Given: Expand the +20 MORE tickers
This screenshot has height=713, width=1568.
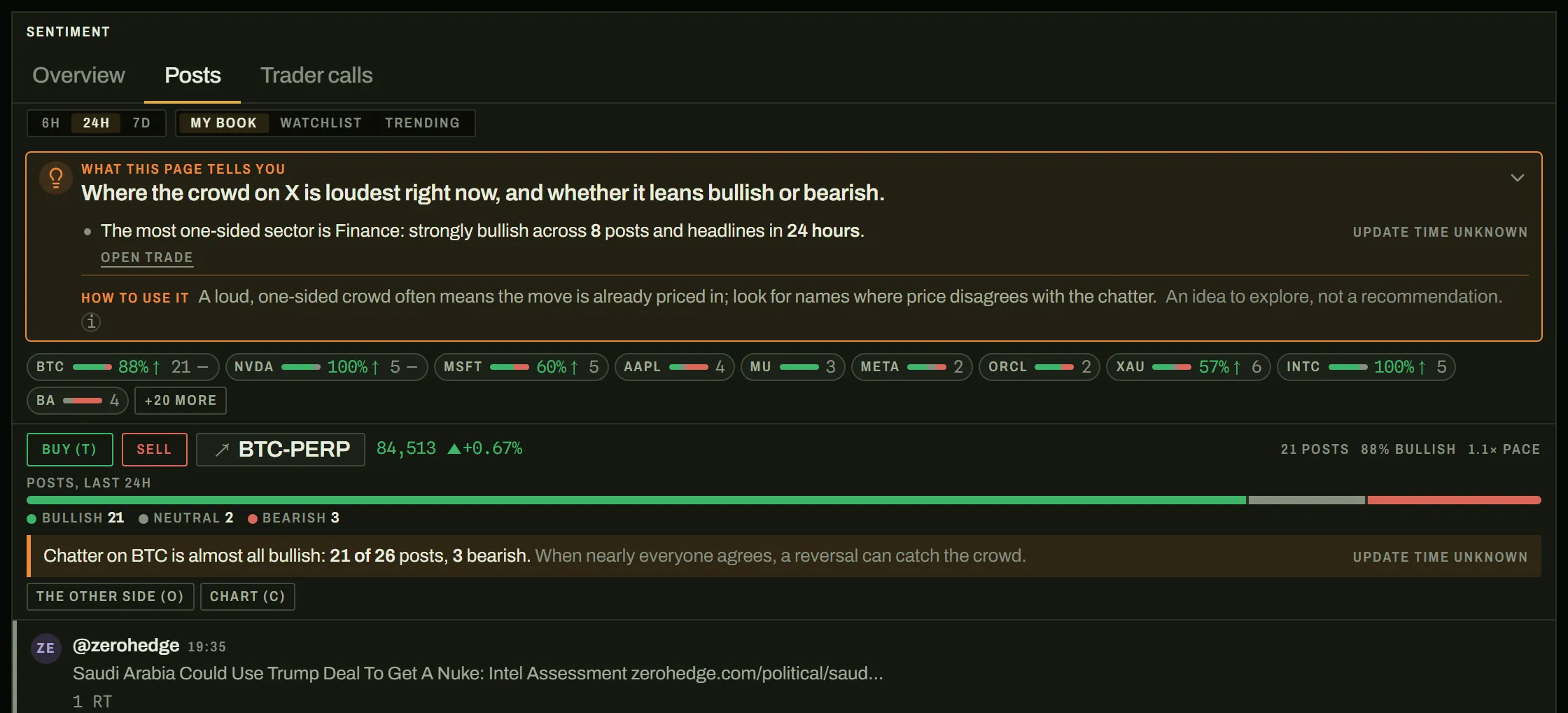Looking at the screenshot, I should [x=181, y=401].
